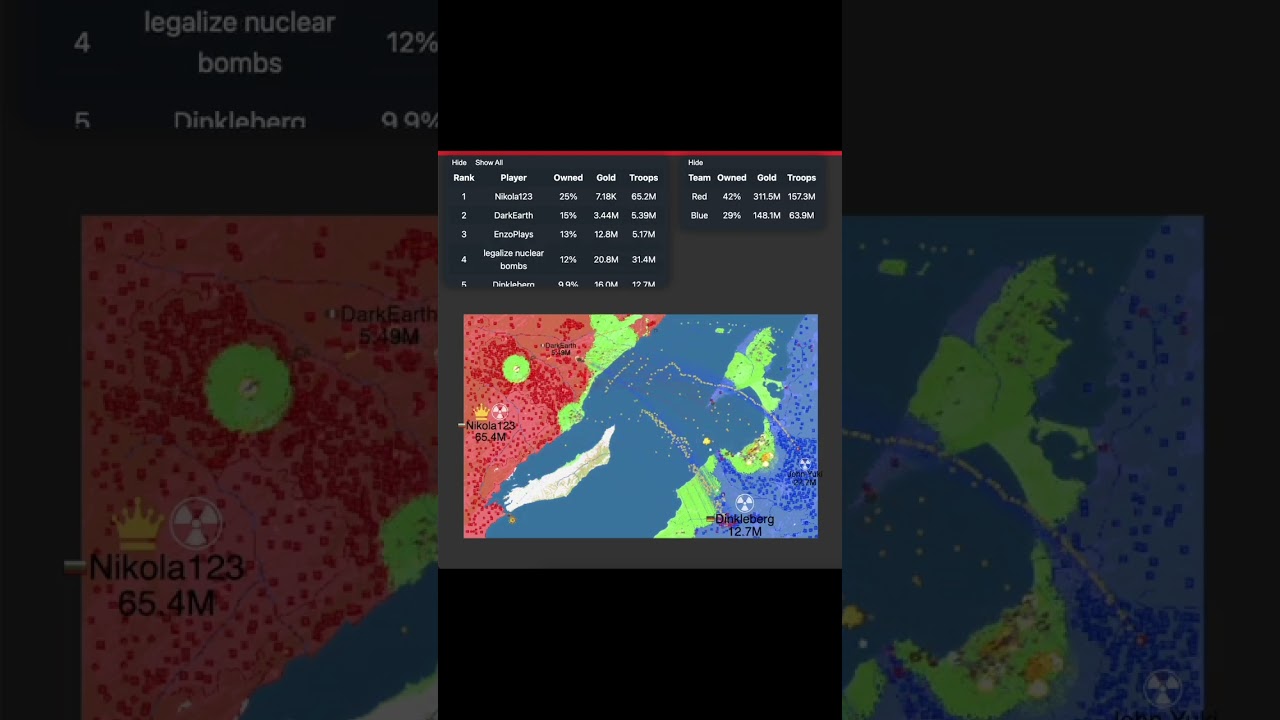The width and height of the screenshot is (1280, 720).
Task: Click the nuke icon above Dinkleberg label
Action: 743,503
